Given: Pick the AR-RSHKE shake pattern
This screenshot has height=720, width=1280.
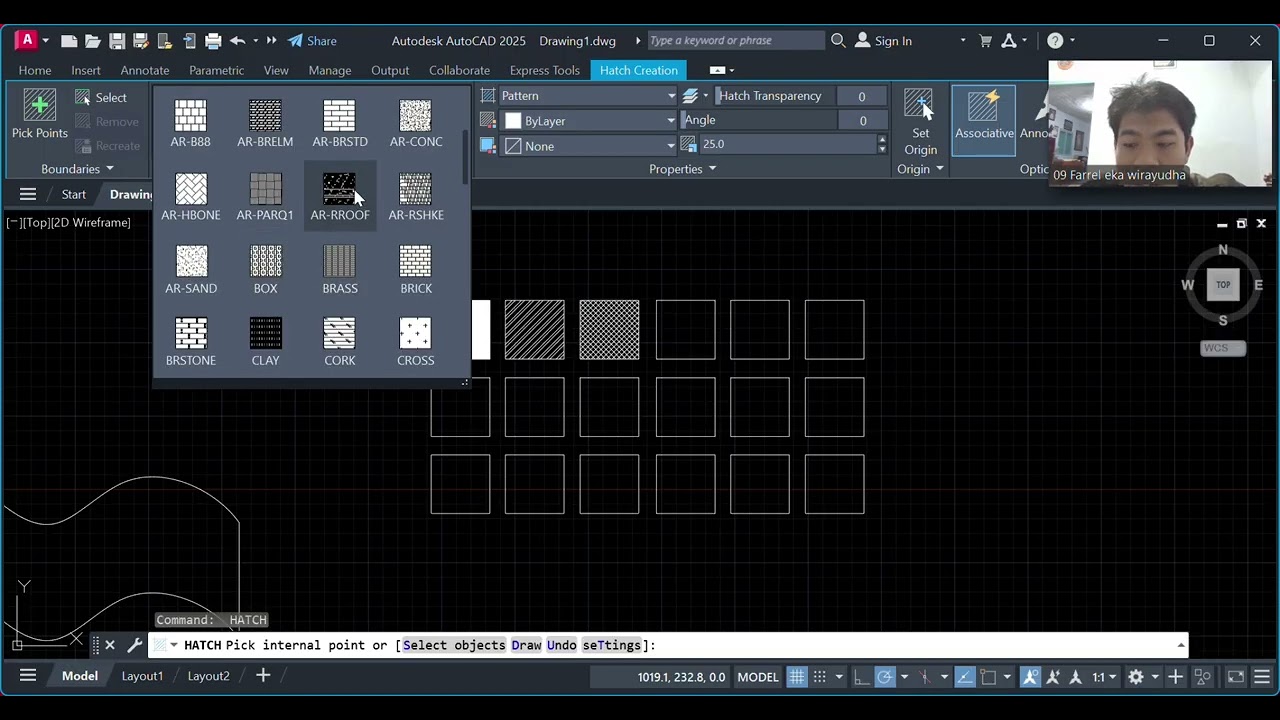Looking at the screenshot, I should click(416, 196).
